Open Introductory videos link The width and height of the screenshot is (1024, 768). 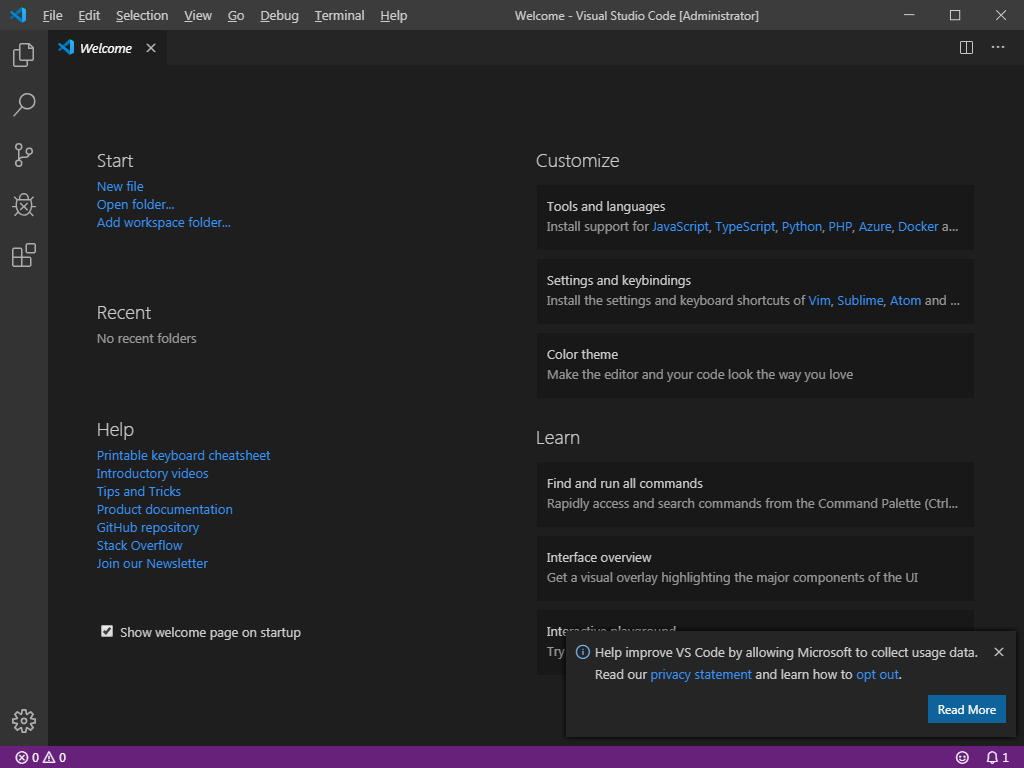click(152, 473)
